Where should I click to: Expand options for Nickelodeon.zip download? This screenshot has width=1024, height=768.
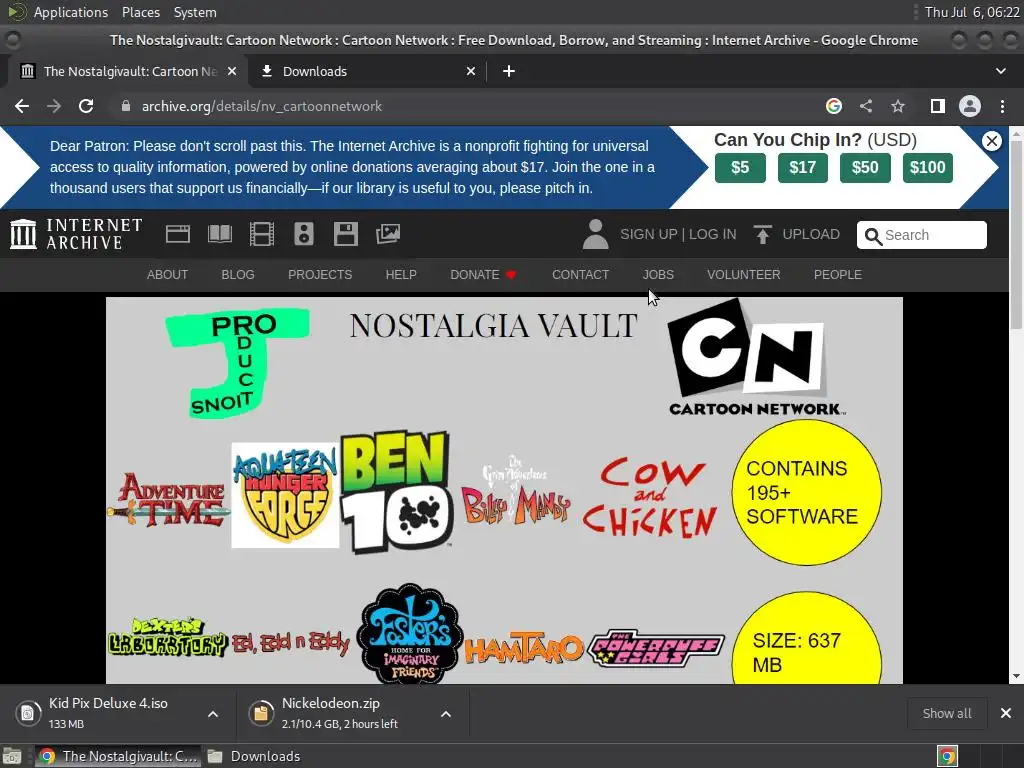(x=446, y=714)
